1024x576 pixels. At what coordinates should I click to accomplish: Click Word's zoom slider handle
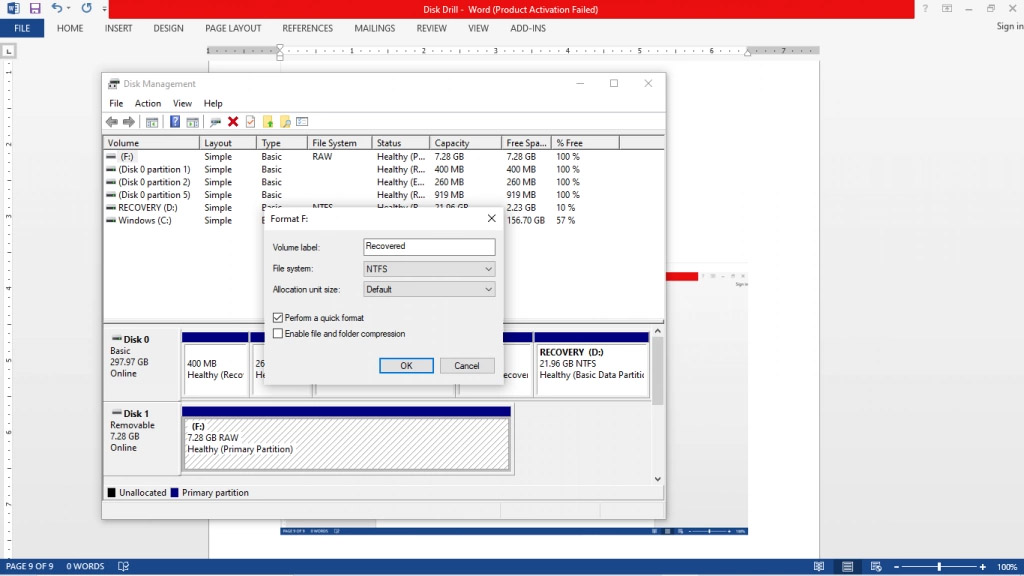(939, 567)
